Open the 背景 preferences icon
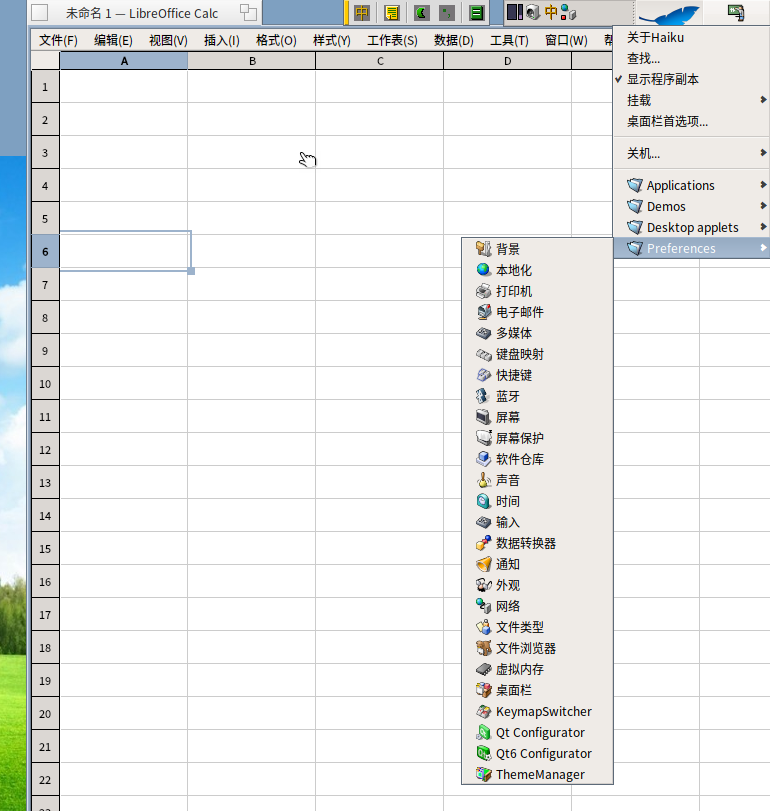The image size is (770, 811). click(537, 249)
